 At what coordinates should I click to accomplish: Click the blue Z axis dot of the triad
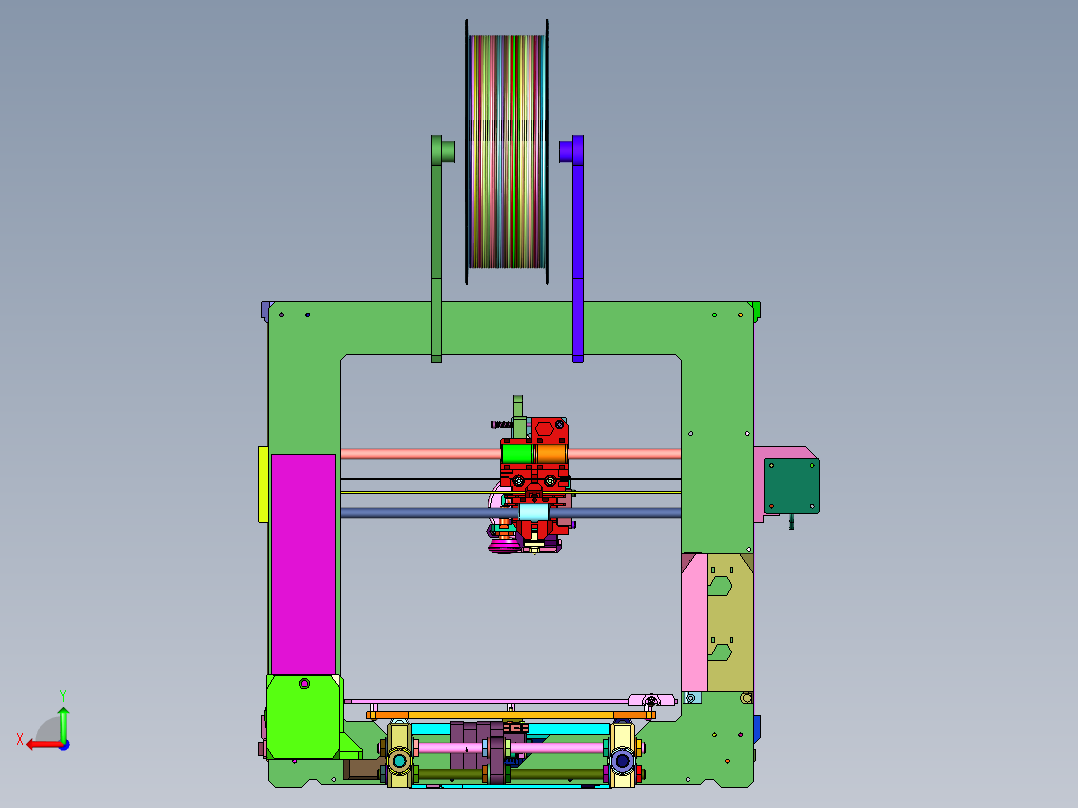[x=65, y=745]
